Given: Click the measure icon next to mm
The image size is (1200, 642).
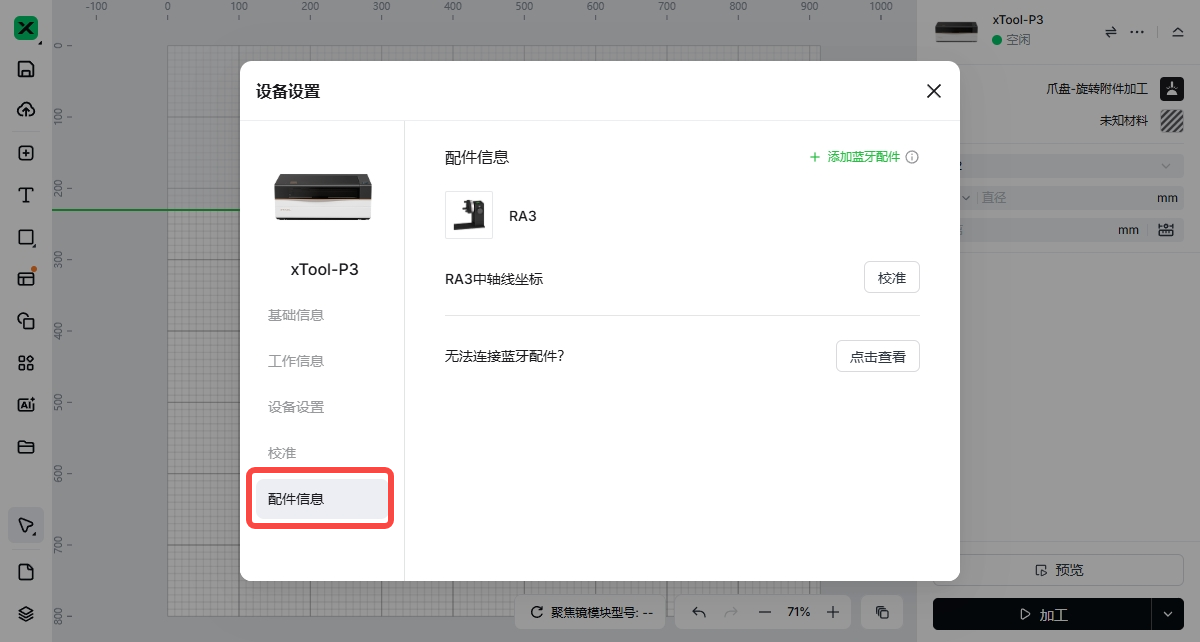Looking at the screenshot, I should tap(1165, 230).
